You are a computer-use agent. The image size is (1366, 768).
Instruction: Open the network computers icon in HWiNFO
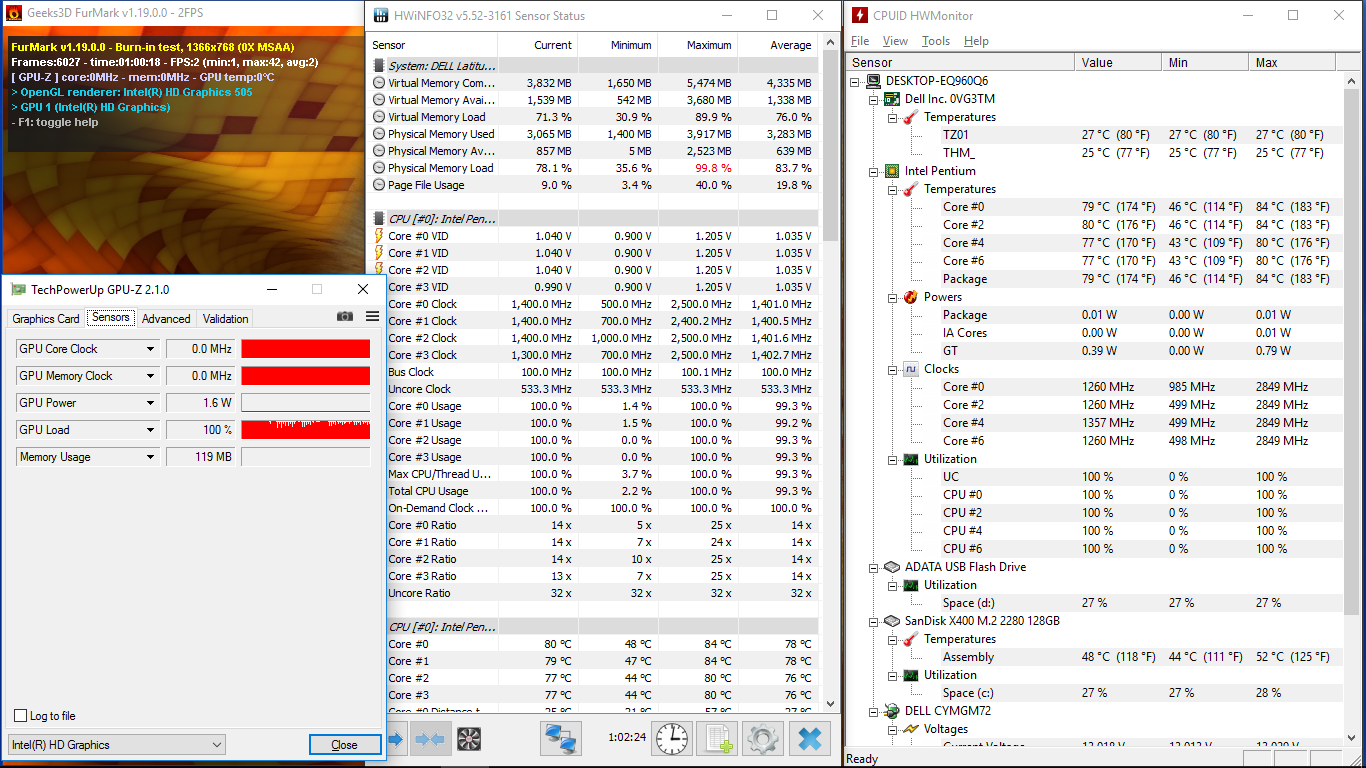point(562,739)
